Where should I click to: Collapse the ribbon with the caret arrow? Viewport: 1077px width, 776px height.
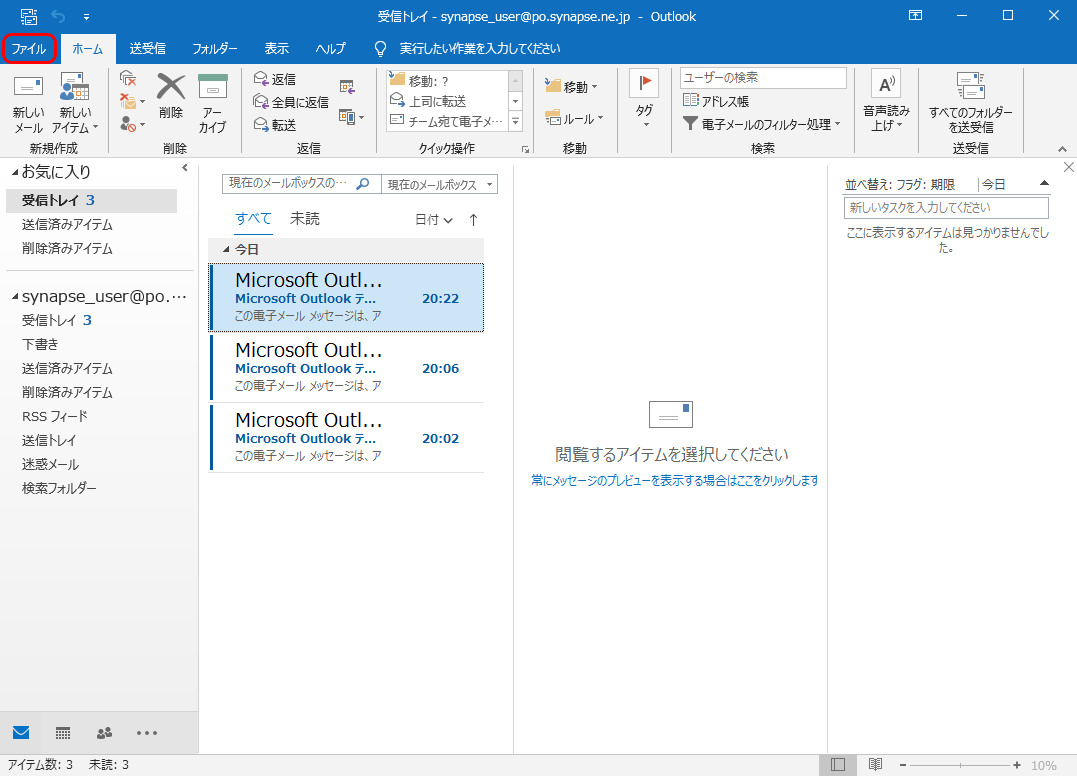(1063, 149)
